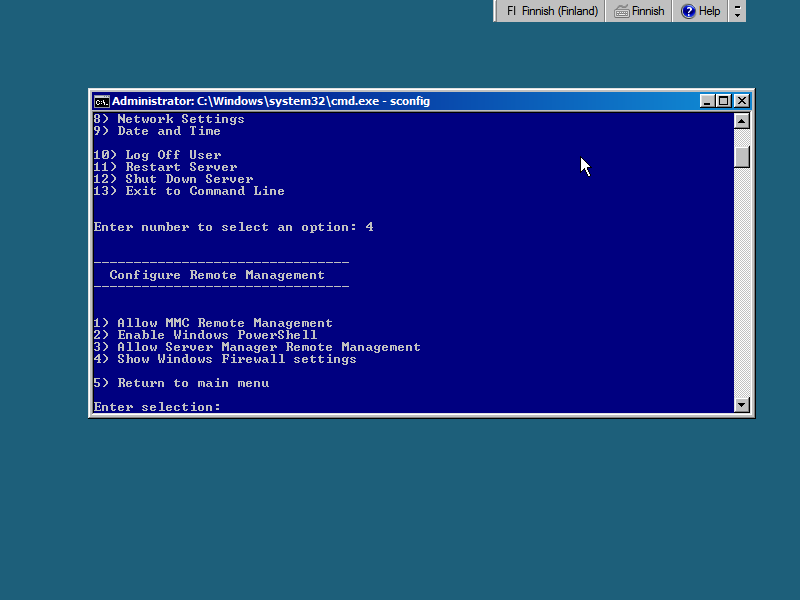Click 'Show Windows Firewall settings' option text
Viewport: 800px width, 600px height.
pos(236,359)
